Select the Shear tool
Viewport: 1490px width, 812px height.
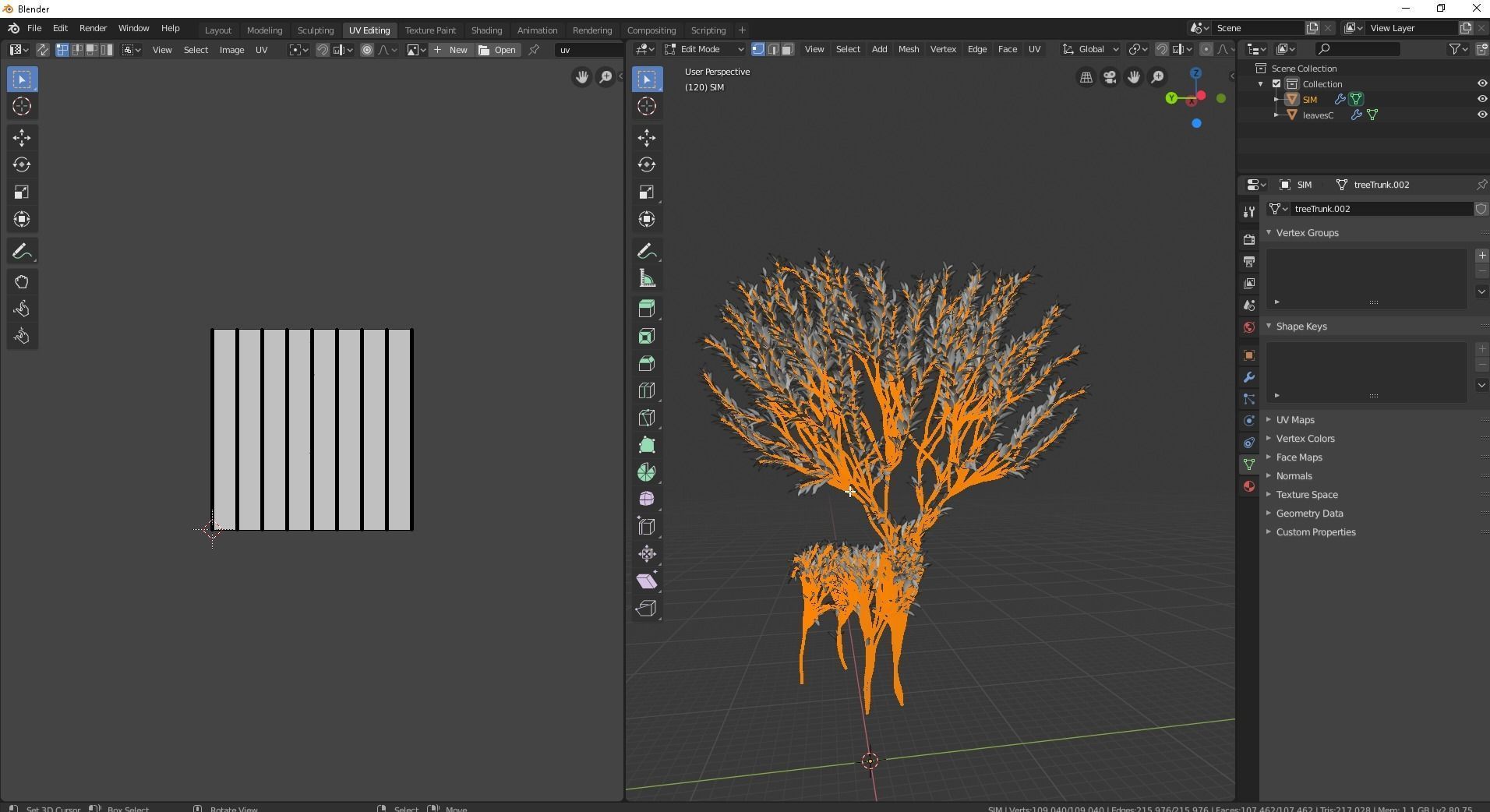point(647,581)
